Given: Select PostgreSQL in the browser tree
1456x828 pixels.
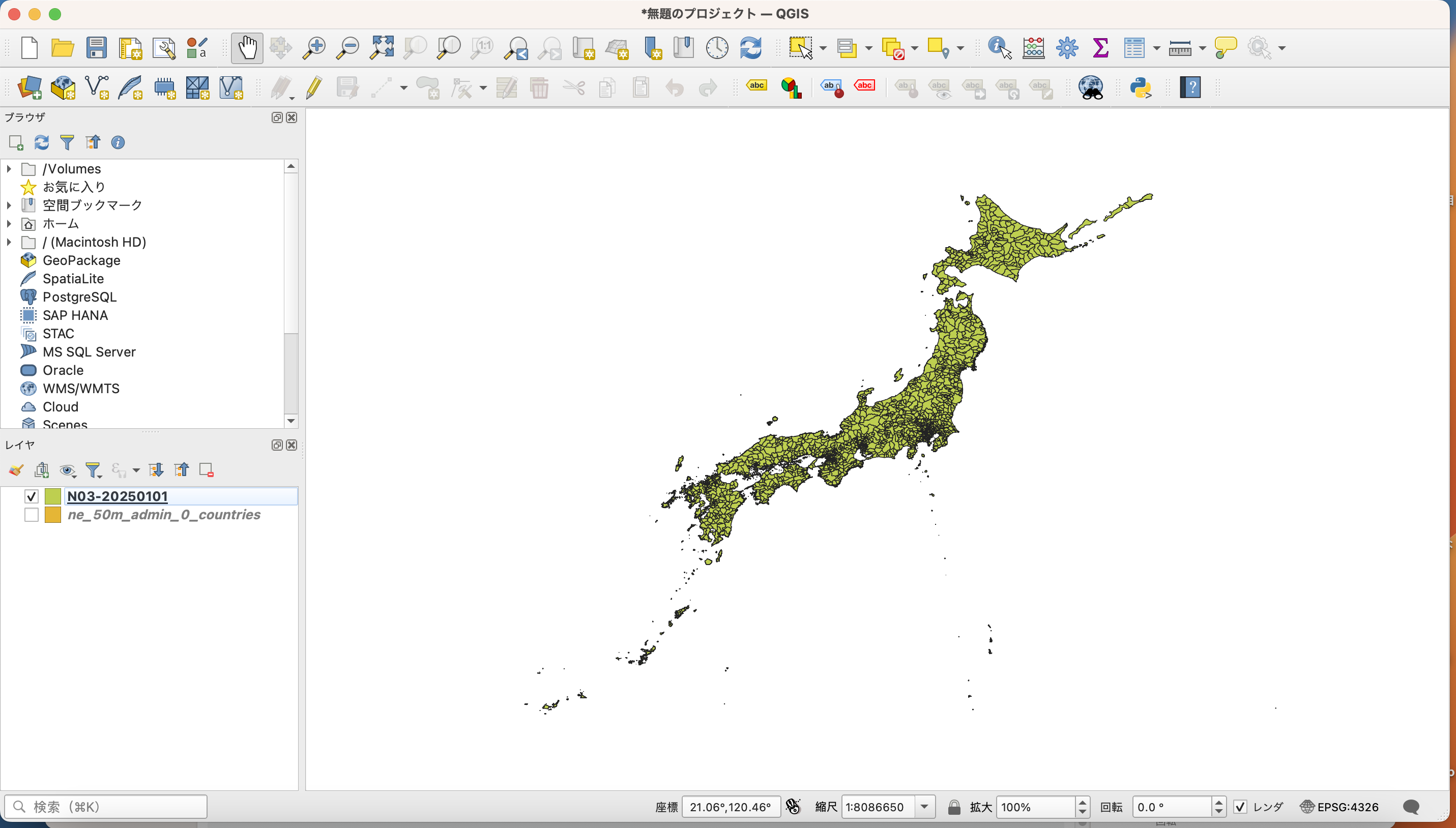Looking at the screenshot, I should pos(79,297).
